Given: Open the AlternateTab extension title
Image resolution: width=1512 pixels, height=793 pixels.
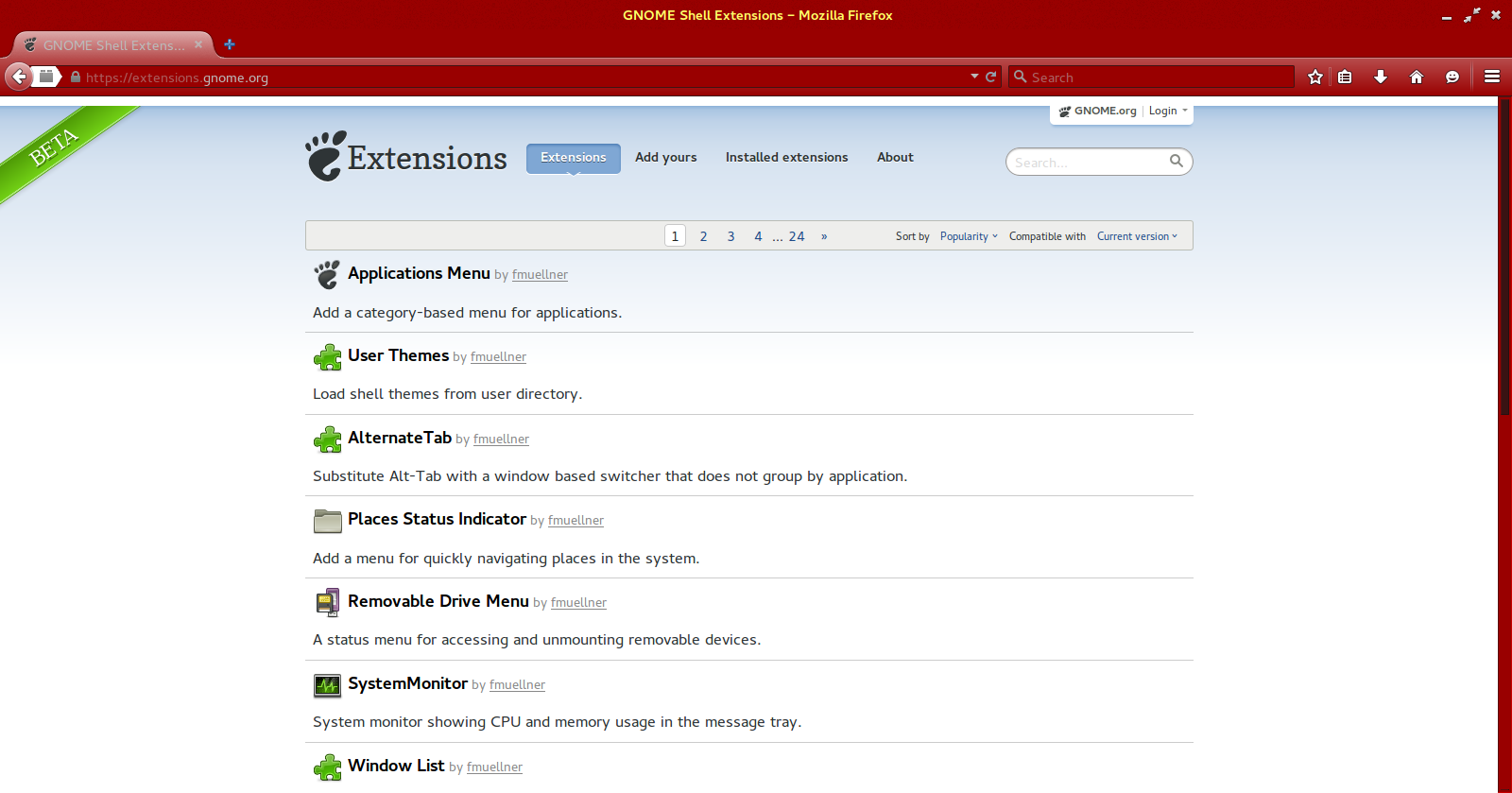Looking at the screenshot, I should pyautogui.click(x=400, y=438).
